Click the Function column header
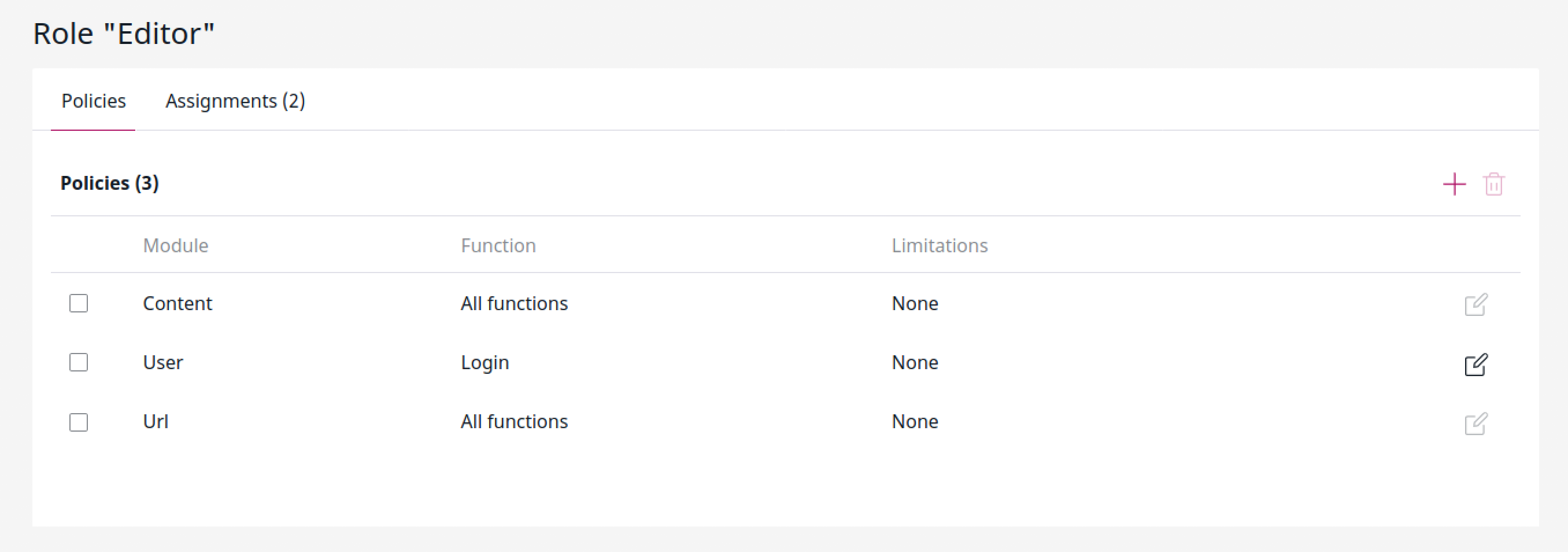The height and width of the screenshot is (552, 1568). pyautogui.click(x=498, y=245)
